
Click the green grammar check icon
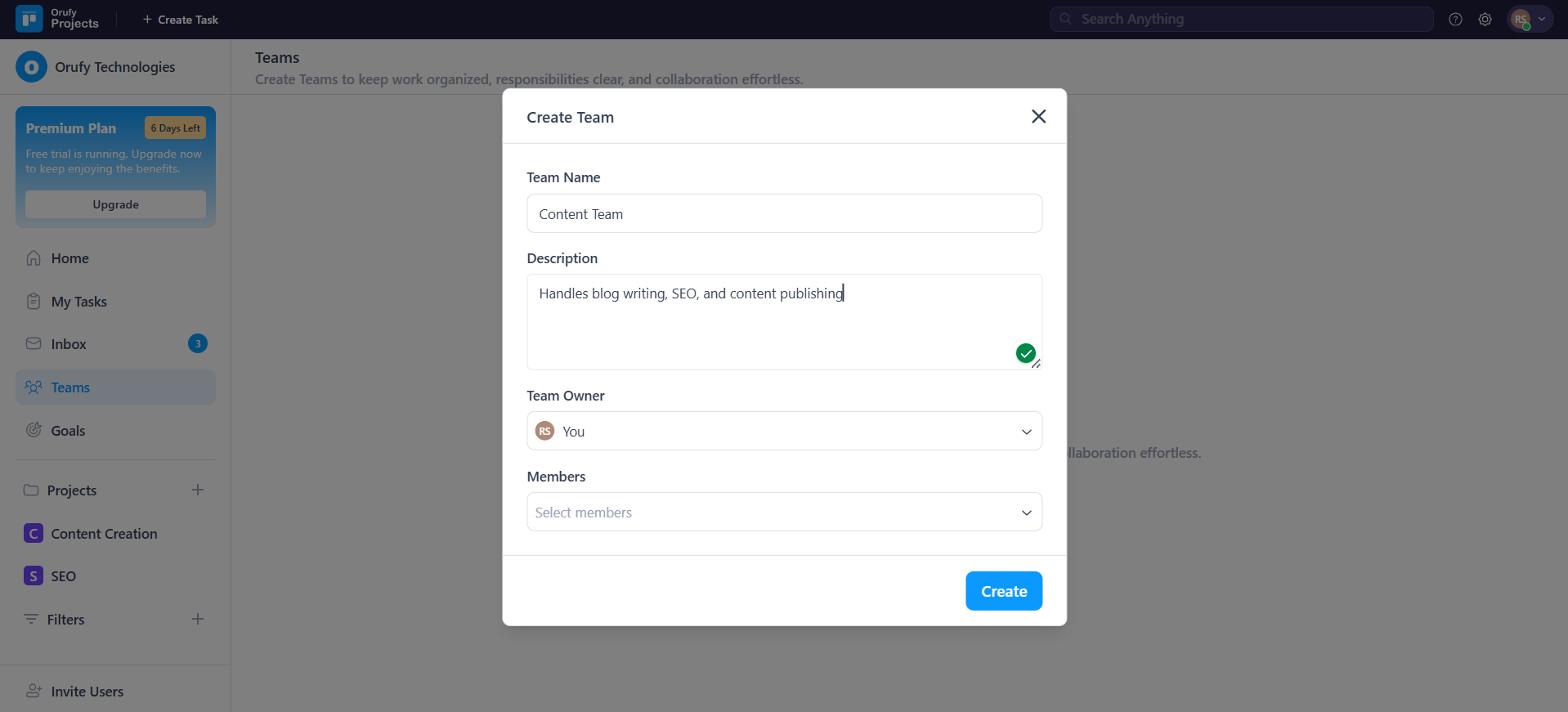click(x=1025, y=353)
